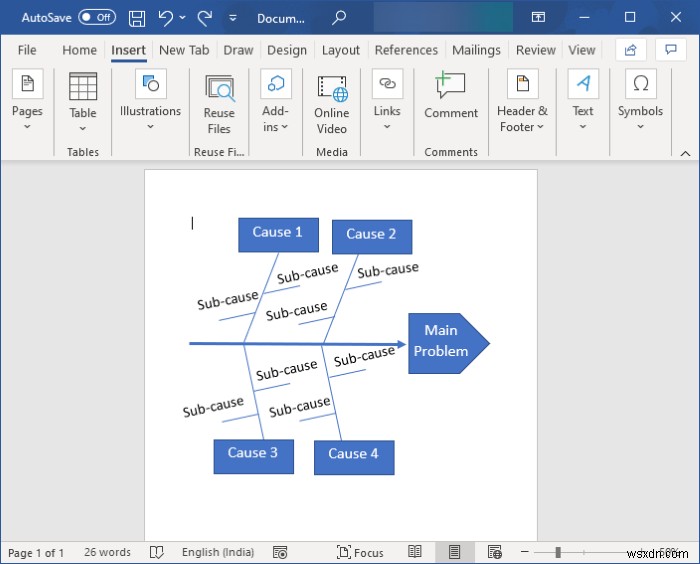Click the Table grid icon
Viewport: 700px width, 564px height.
83,86
